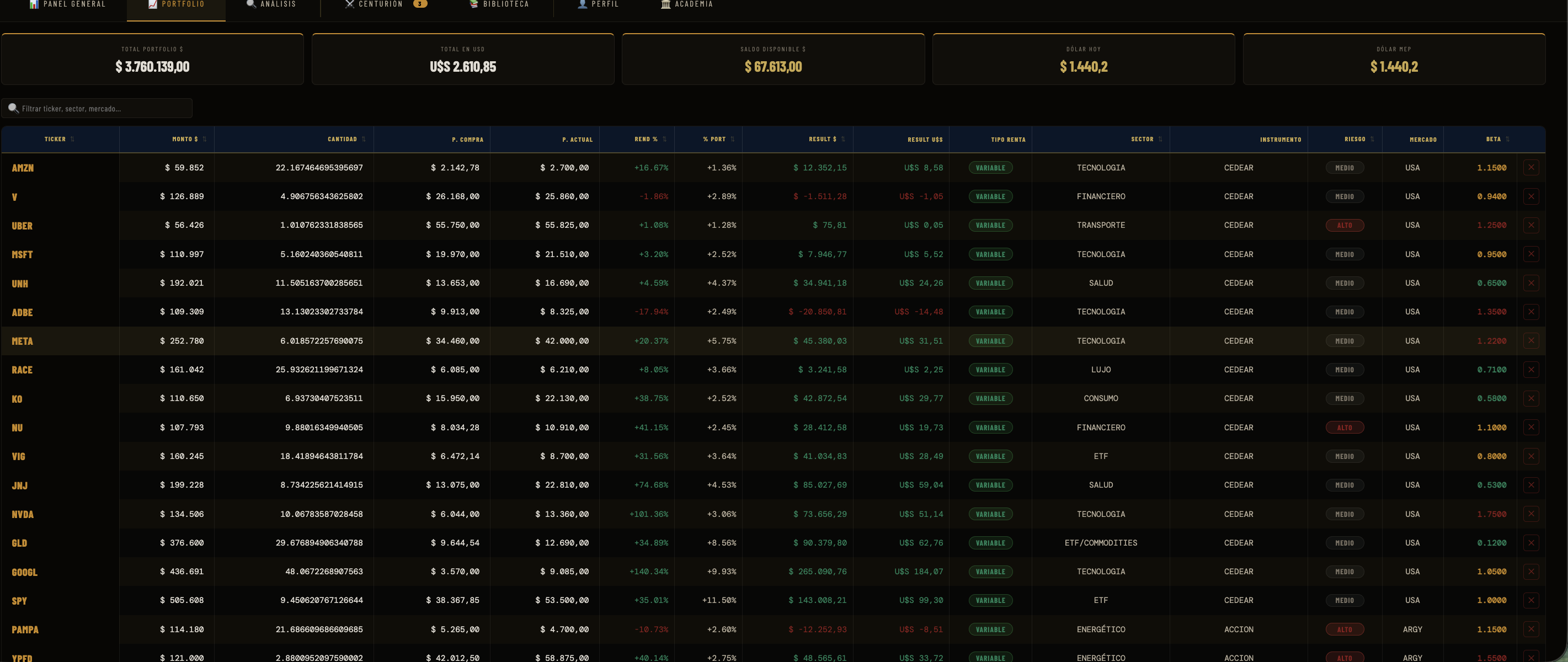Delete the JNJ row
Image resolution: width=1568 pixels, height=662 pixels.
coord(1531,485)
